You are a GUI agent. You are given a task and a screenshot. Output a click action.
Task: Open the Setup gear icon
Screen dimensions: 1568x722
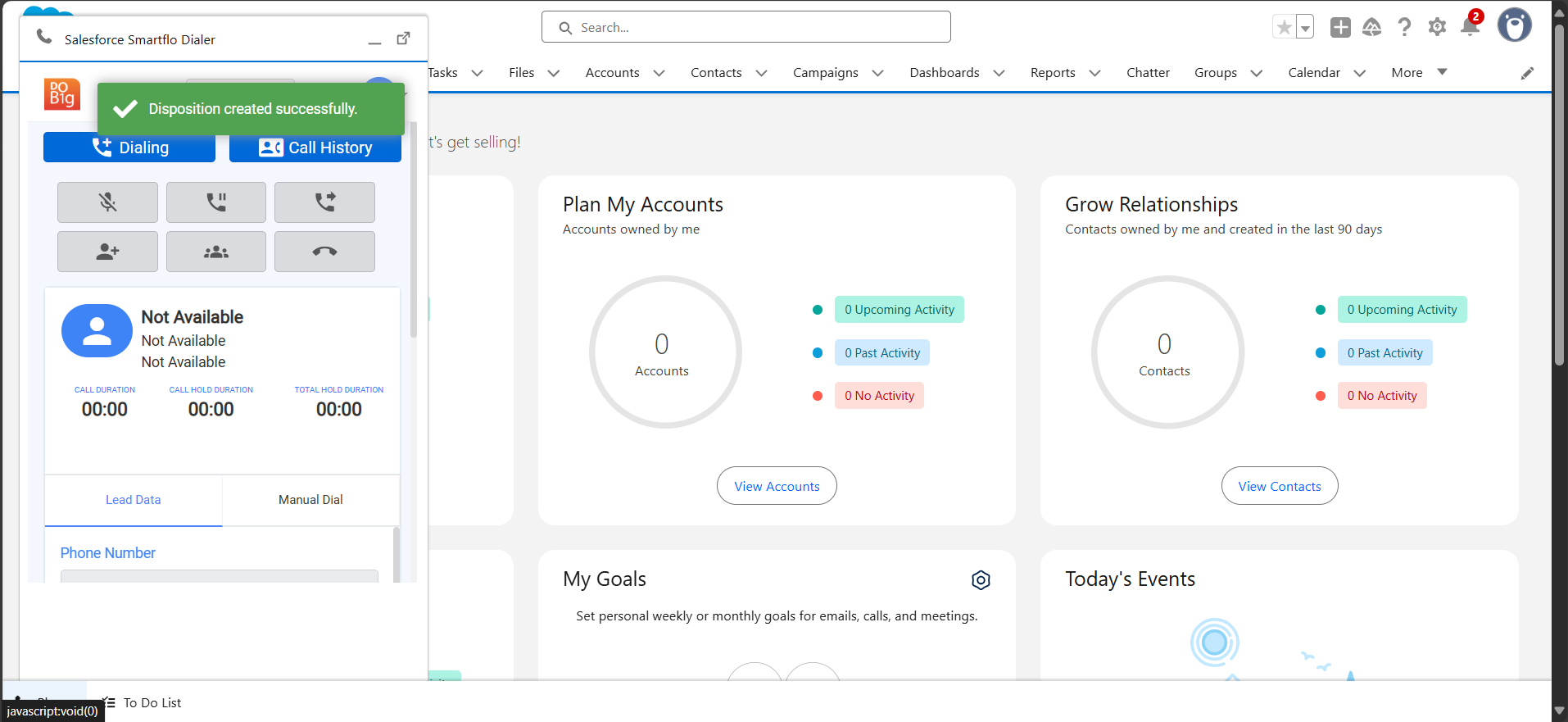click(1437, 27)
